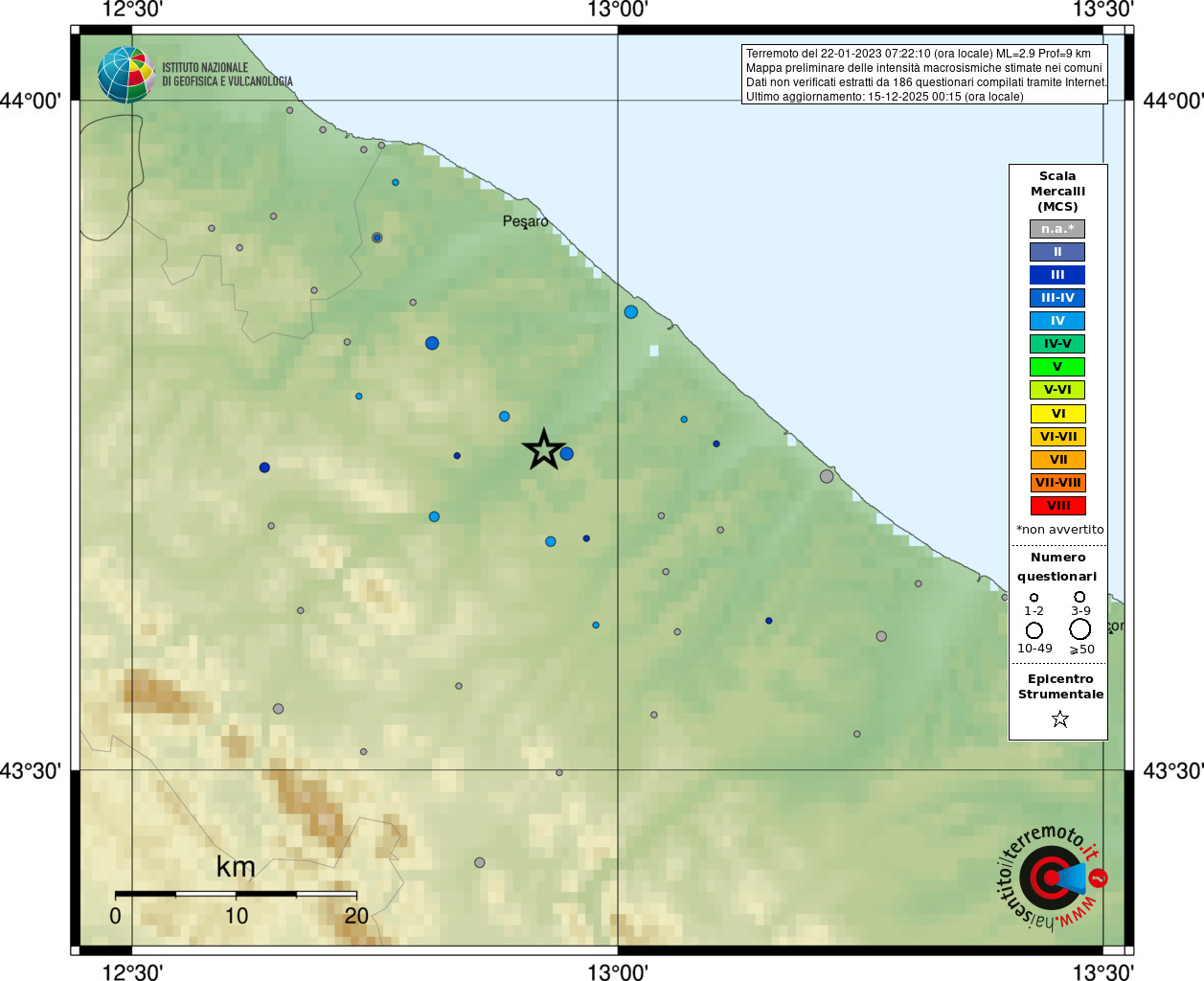Screen dimensions: 1204x981
Task: Click the 'Scala Mercalli (MCS)' legend heading
Action: [x=1057, y=192]
